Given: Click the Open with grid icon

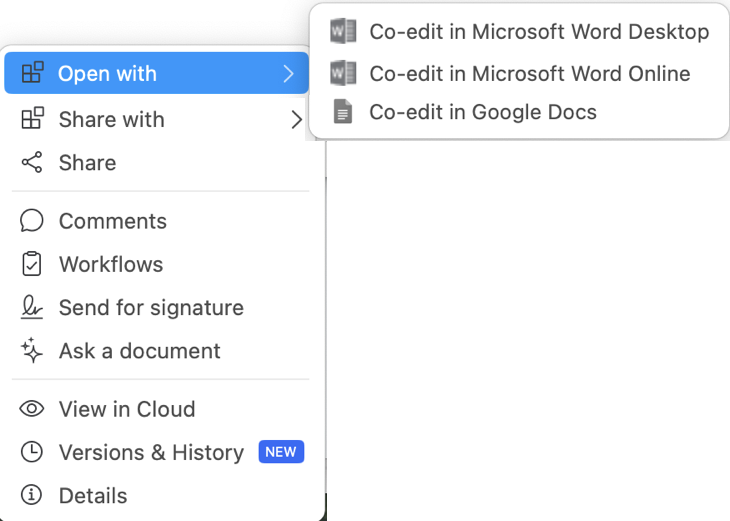Looking at the screenshot, I should coord(33,73).
